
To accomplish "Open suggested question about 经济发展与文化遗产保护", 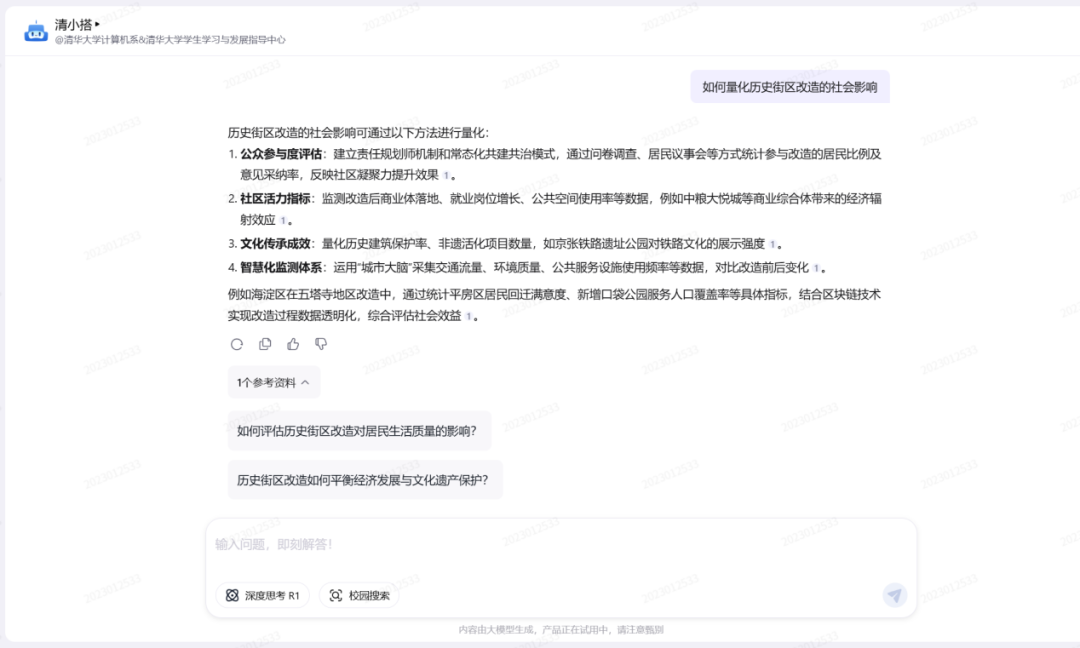I will [x=364, y=479].
